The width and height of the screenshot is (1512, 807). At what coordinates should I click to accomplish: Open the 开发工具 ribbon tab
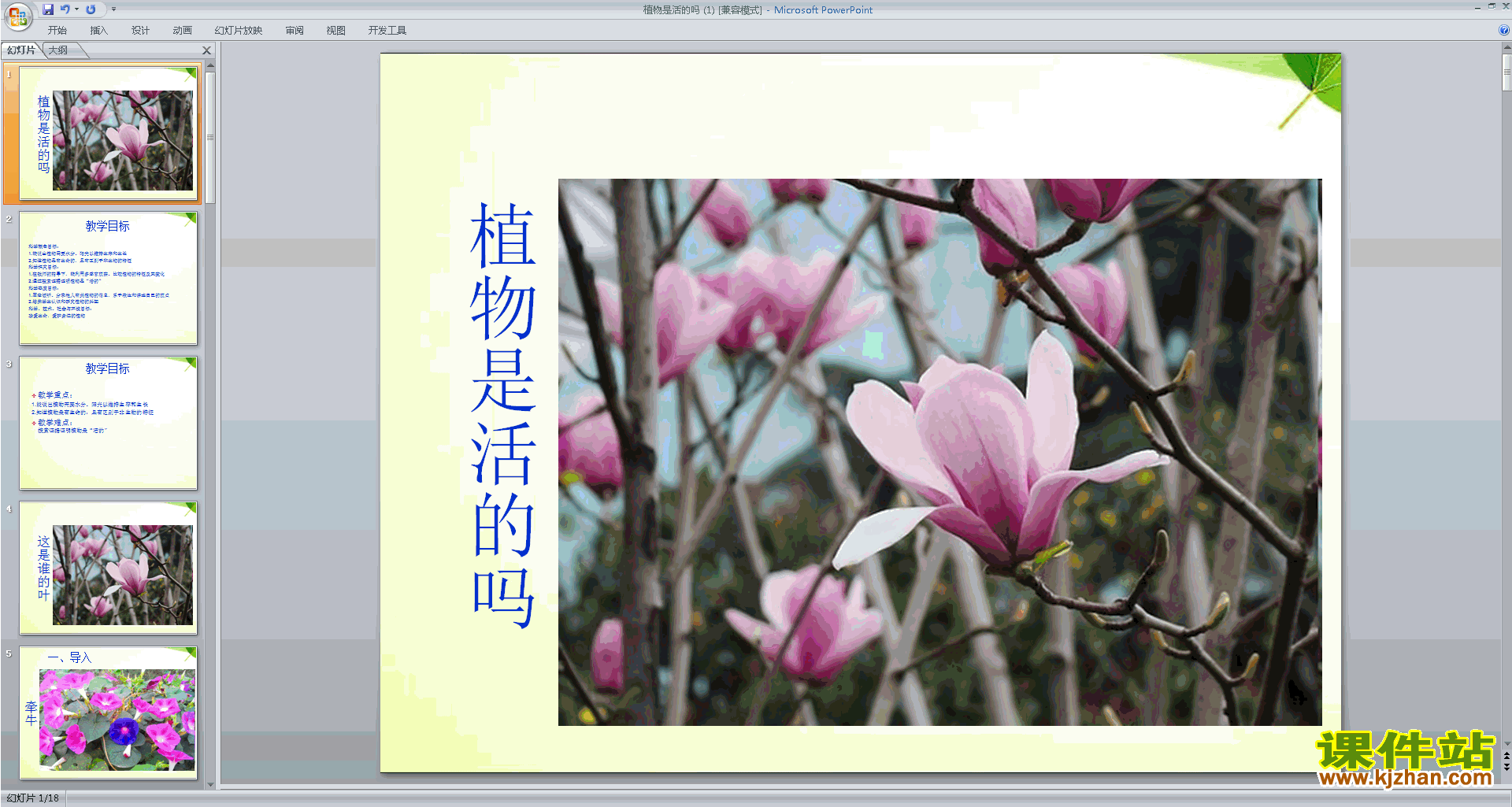coord(387,31)
